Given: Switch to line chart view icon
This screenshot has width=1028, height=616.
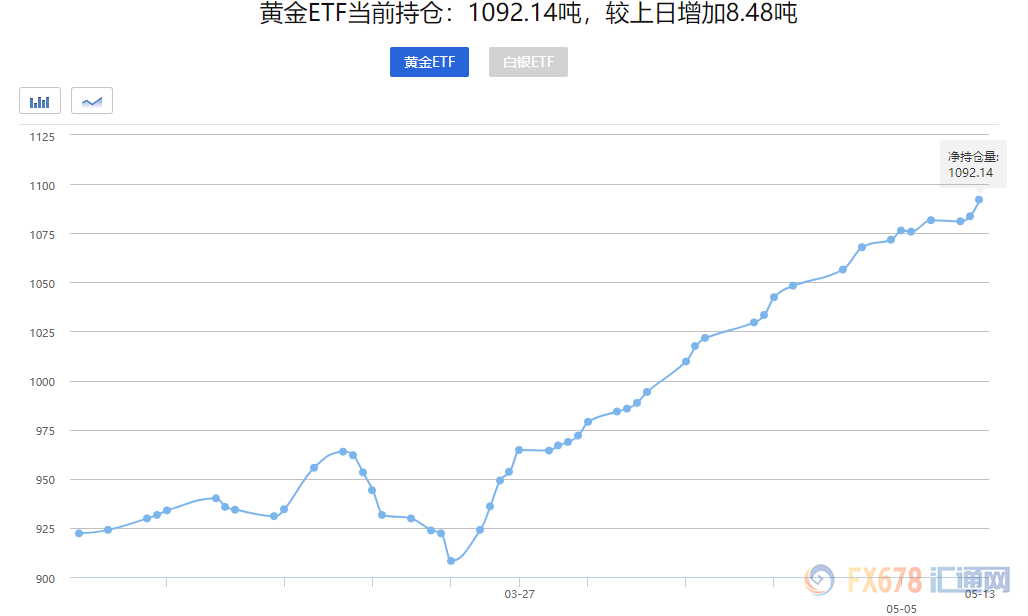Looking at the screenshot, I should 92,101.
